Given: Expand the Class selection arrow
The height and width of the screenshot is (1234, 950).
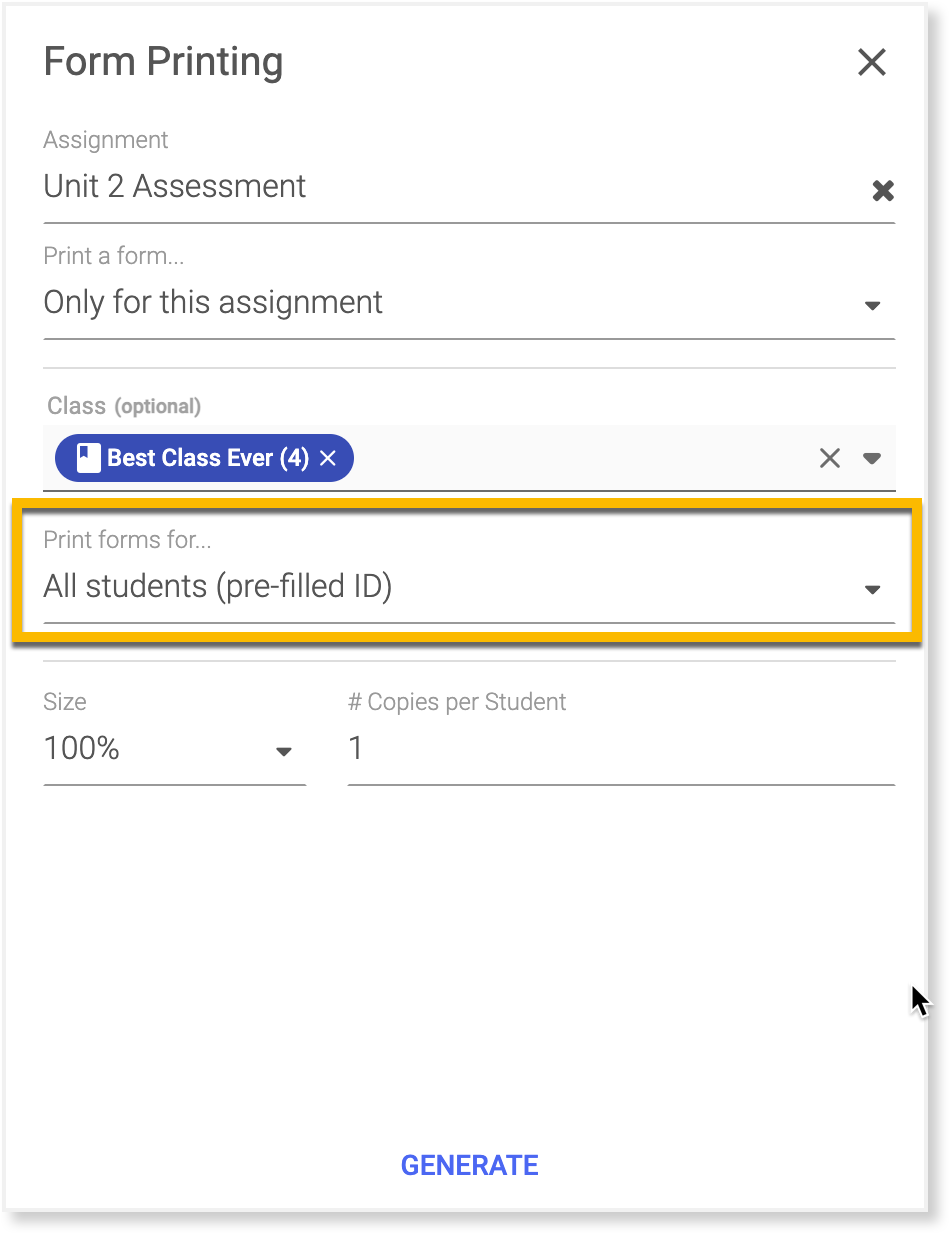Looking at the screenshot, I should [x=872, y=458].
